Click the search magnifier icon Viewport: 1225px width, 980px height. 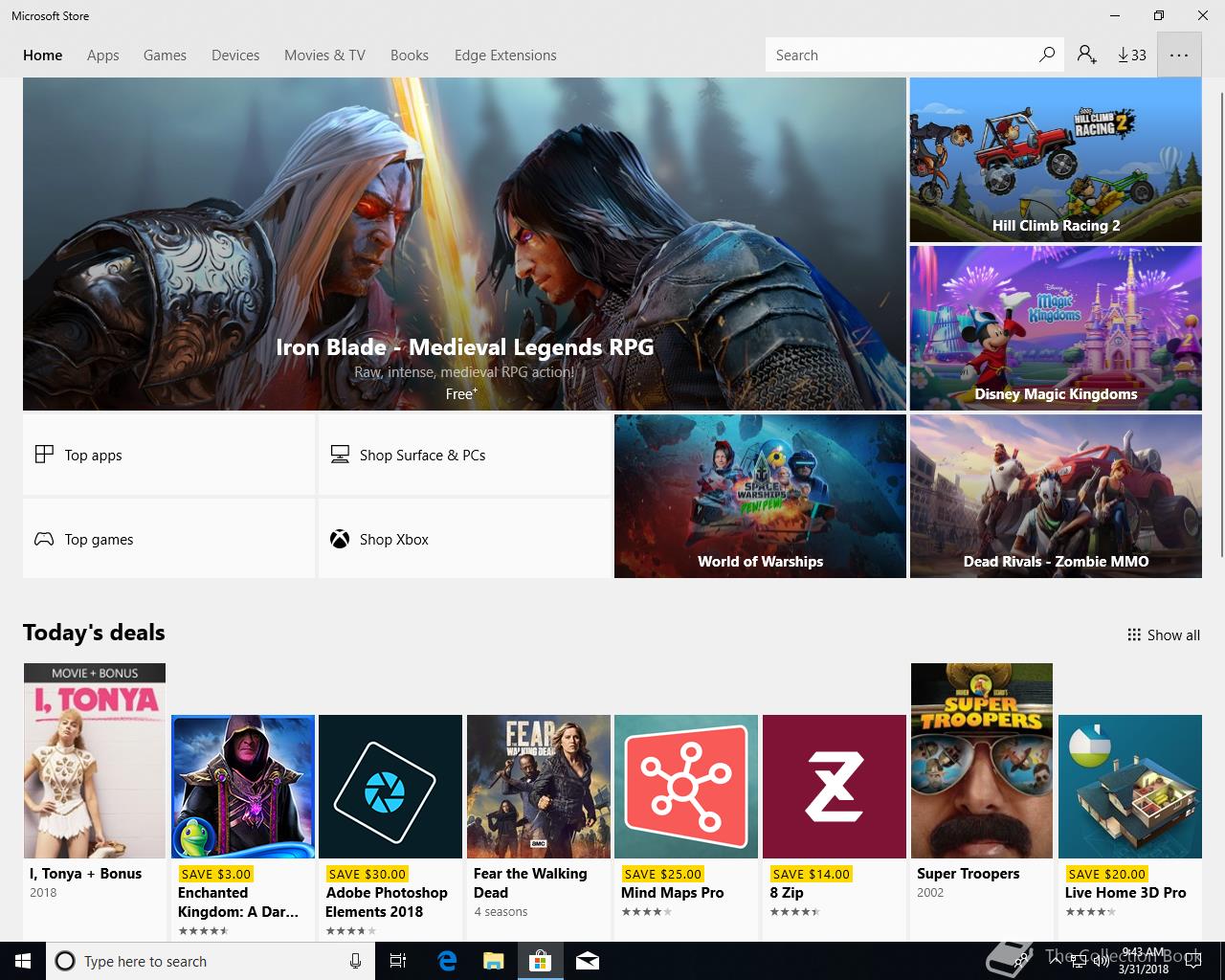click(x=1047, y=55)
